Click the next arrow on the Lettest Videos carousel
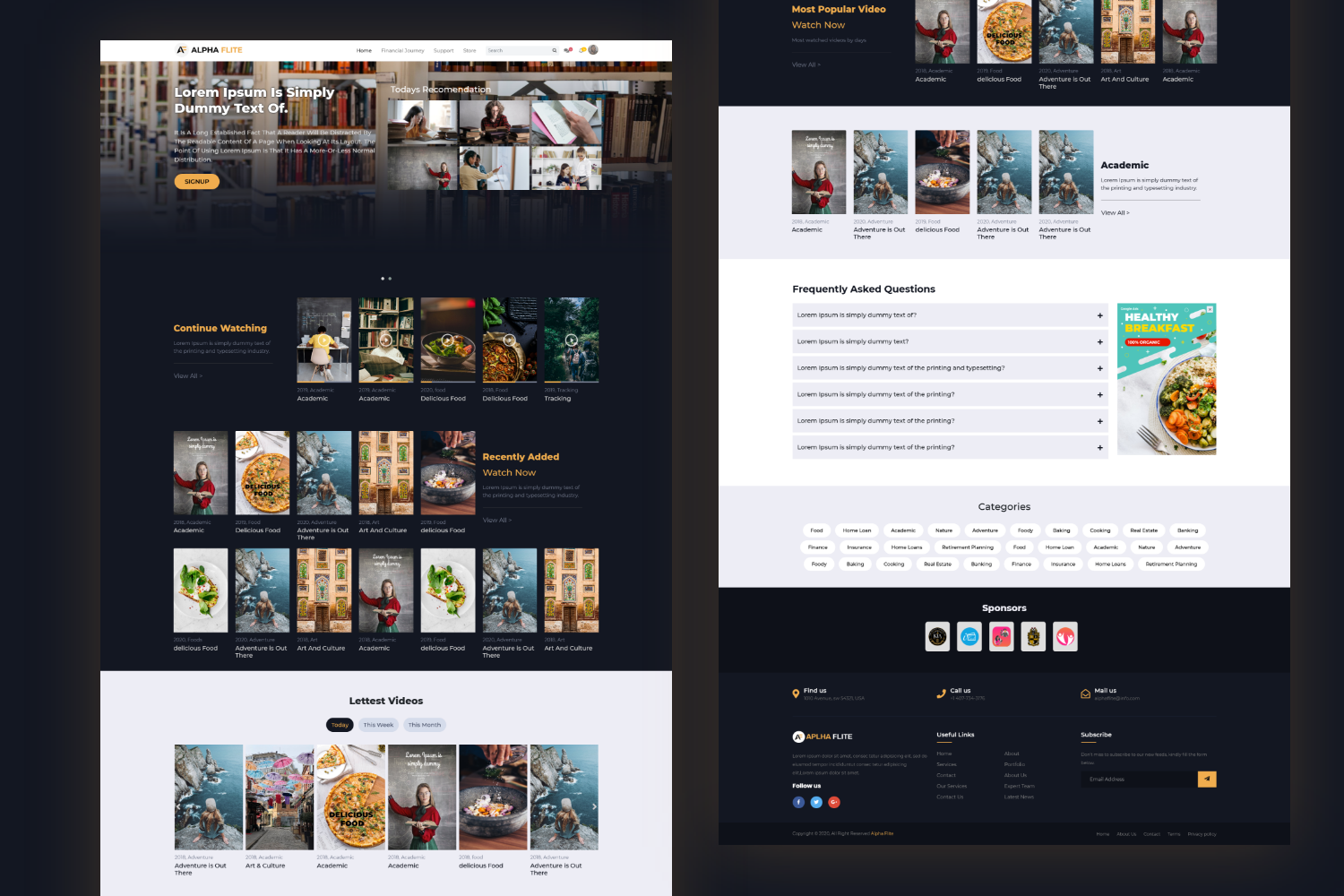 pos(594,806)
